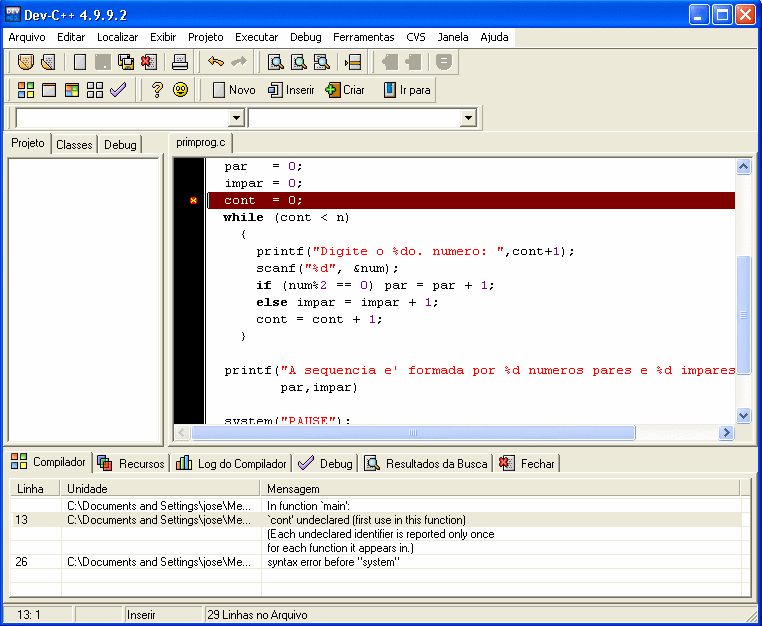The width and height of the screenshot is (762, 626).
Task: Click the Print icon
Action: [179, 62]
